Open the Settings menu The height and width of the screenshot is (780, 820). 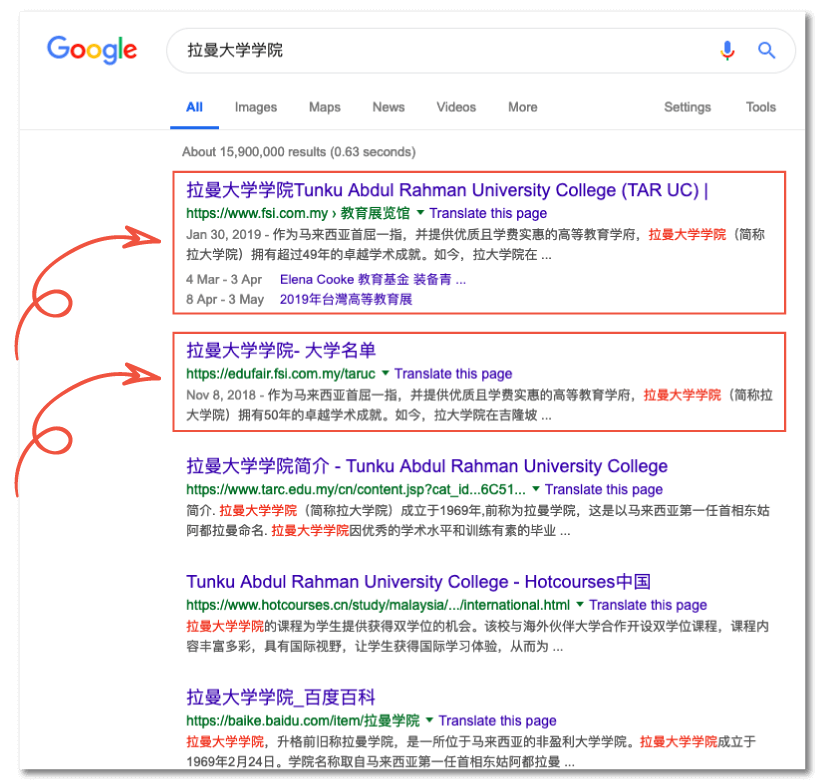tap(687, 107)
